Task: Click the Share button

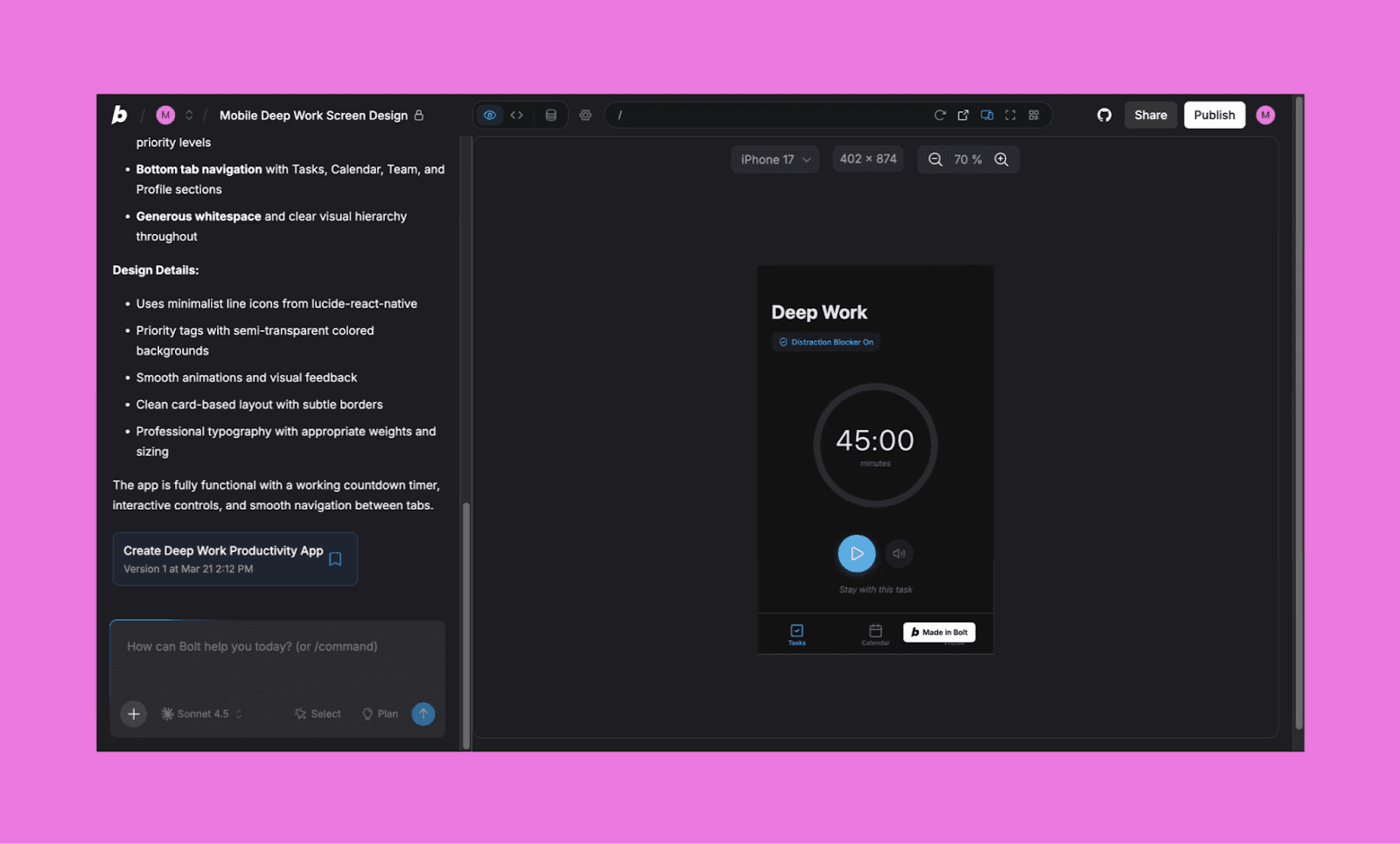Action: [1151, 115]
